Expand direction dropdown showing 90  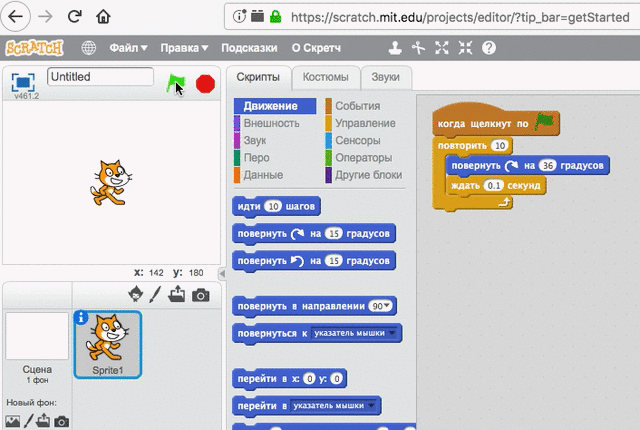pyautogui.click(x=382, y=306)
